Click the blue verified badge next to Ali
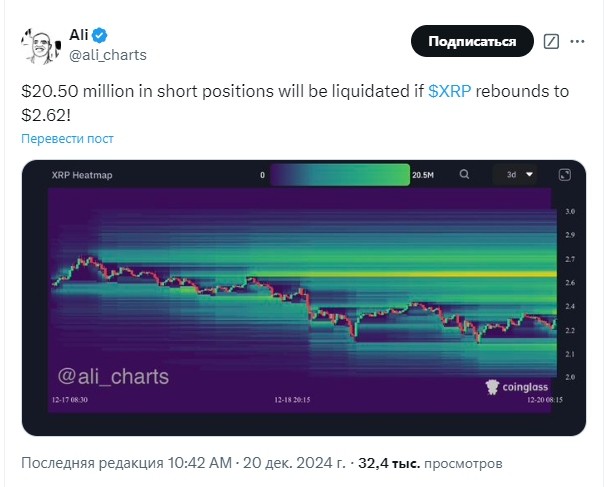Screen dimensions: 604x487 pyautogui.click(x=100, y=35)
